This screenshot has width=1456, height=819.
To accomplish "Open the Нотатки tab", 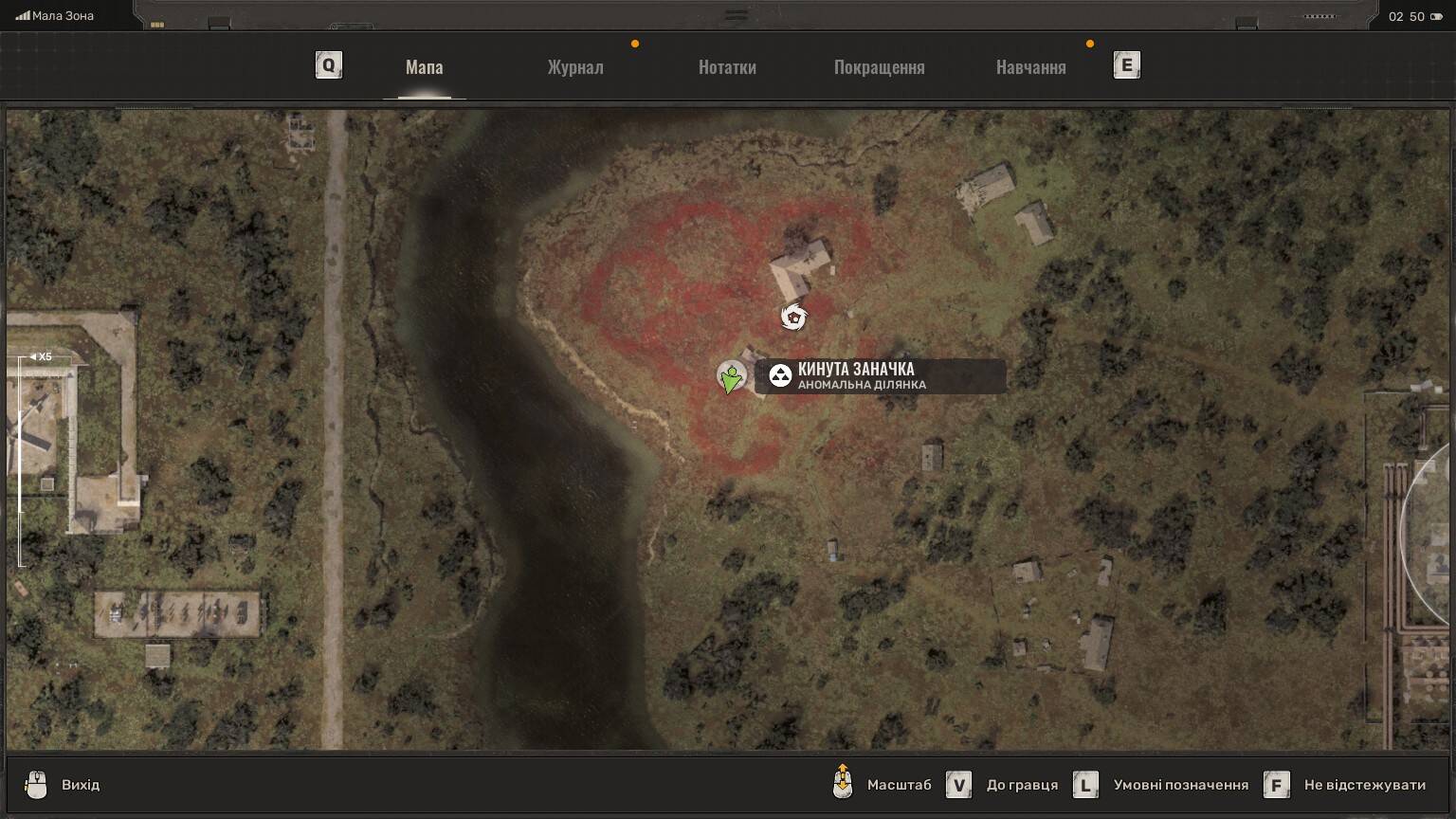I will click(x=727, y=67).
